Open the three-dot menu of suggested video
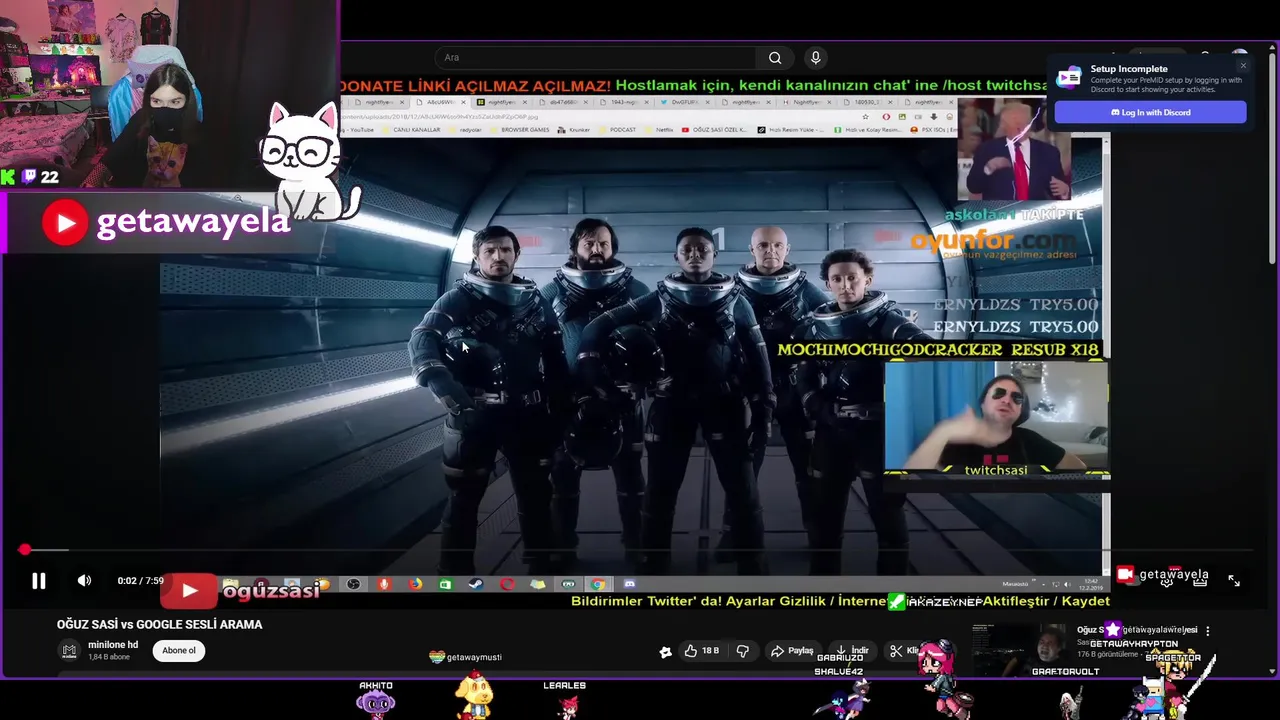The width and height of the screenshot is (1280, 720). pos(1207,631)
